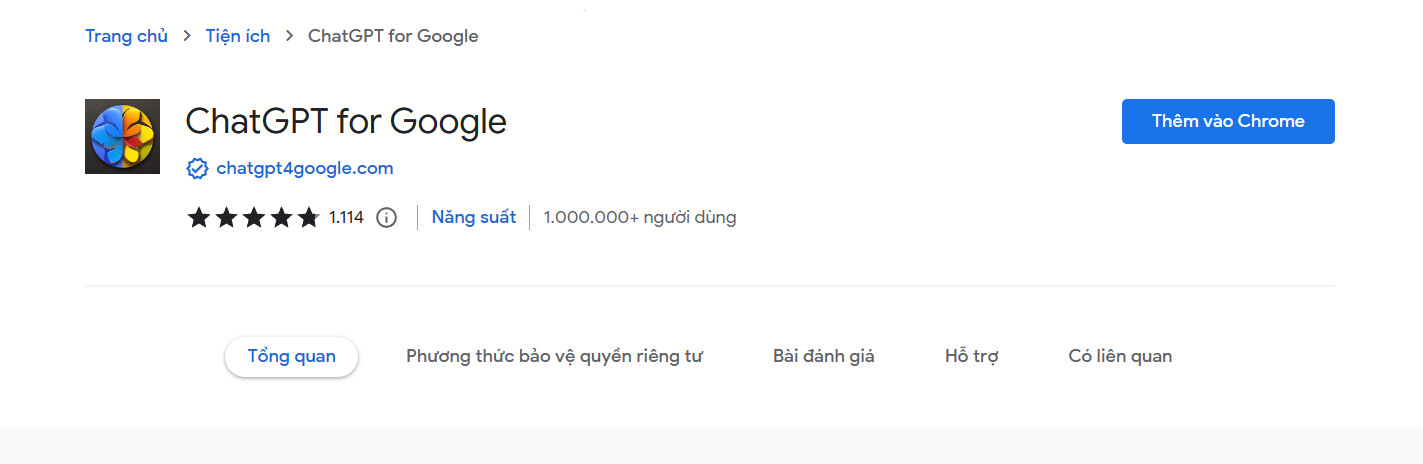Image resolution: width=1423 pixels, height=464 pixels.
Task: Open the Có liên quan tab
Action: 1120,356
